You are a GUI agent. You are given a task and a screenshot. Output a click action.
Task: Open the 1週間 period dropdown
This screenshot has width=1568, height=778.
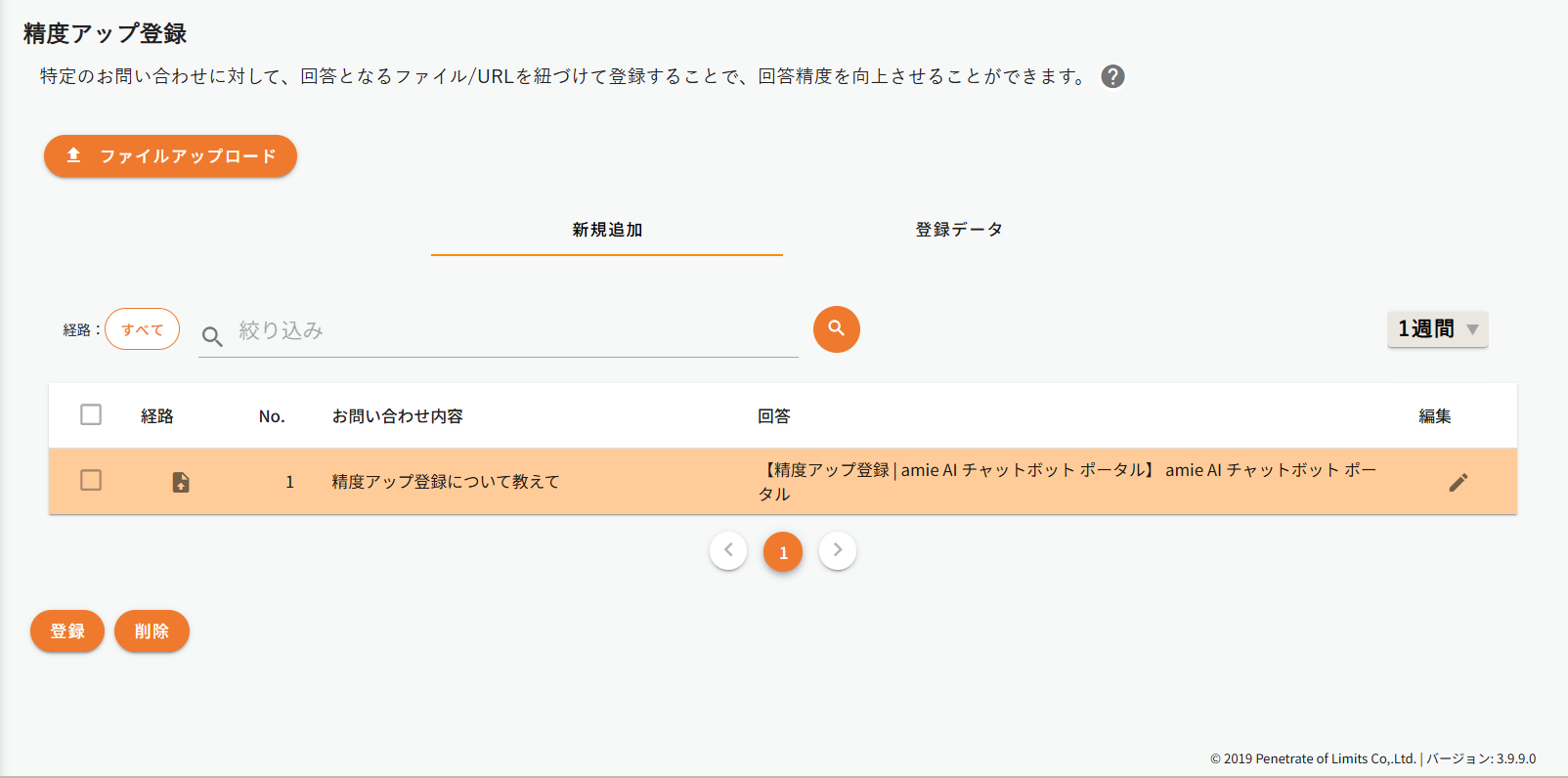(1437, 329)
